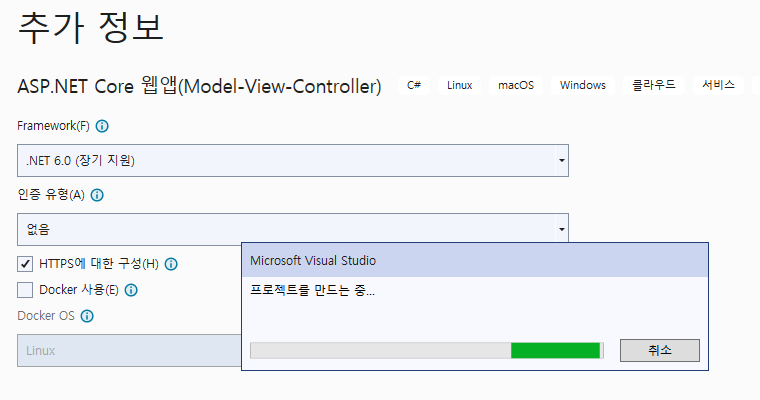Click the 프로젝트를 만드는 중... status text

pos(312,290)
